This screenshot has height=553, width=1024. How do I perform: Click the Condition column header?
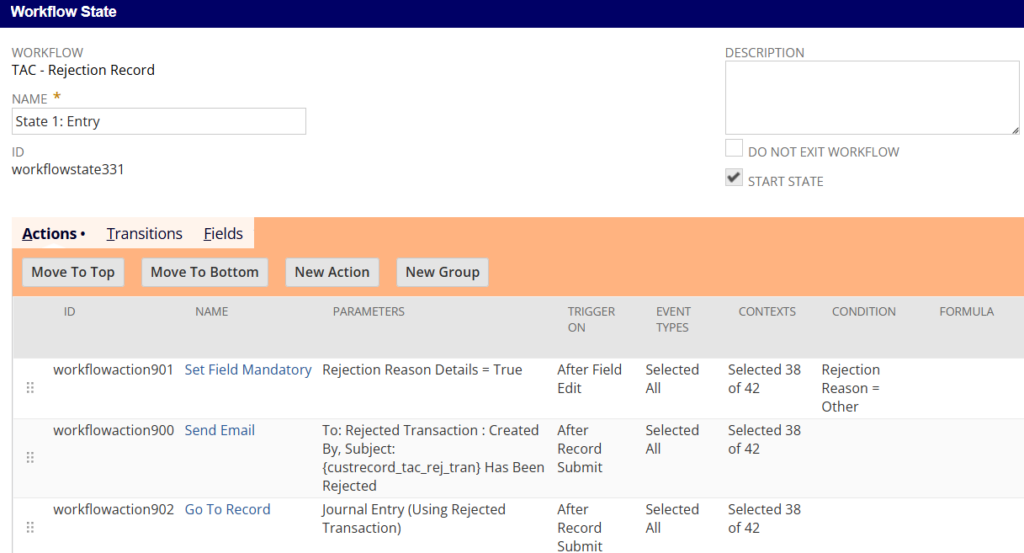863,311
